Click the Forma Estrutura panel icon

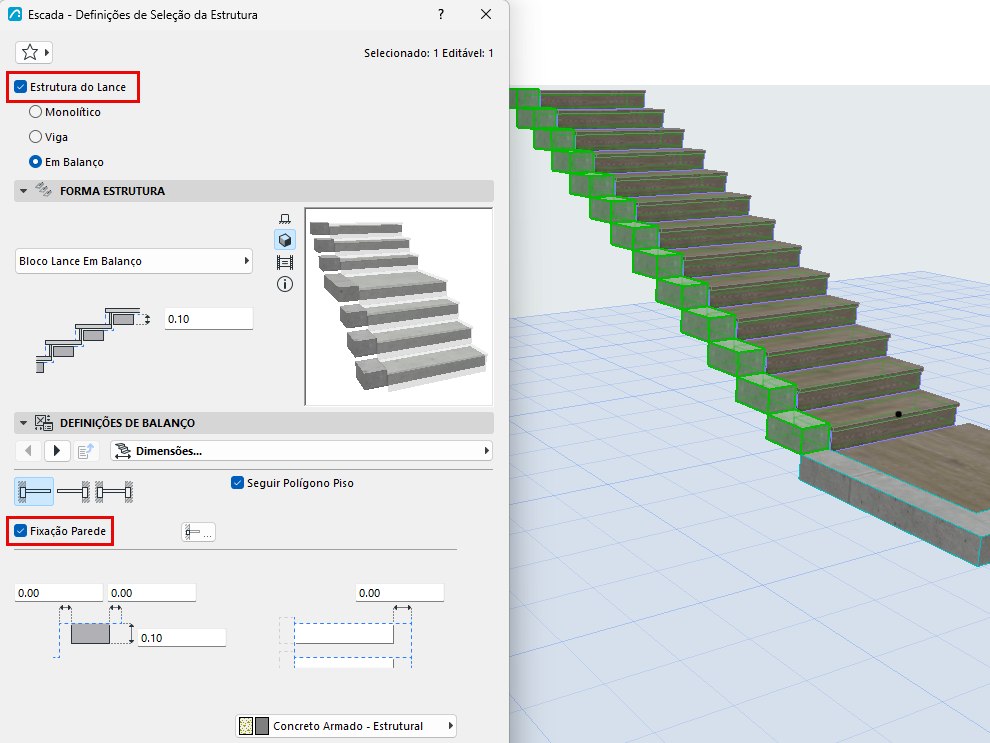pyautogui.click(x=43, y=189)
